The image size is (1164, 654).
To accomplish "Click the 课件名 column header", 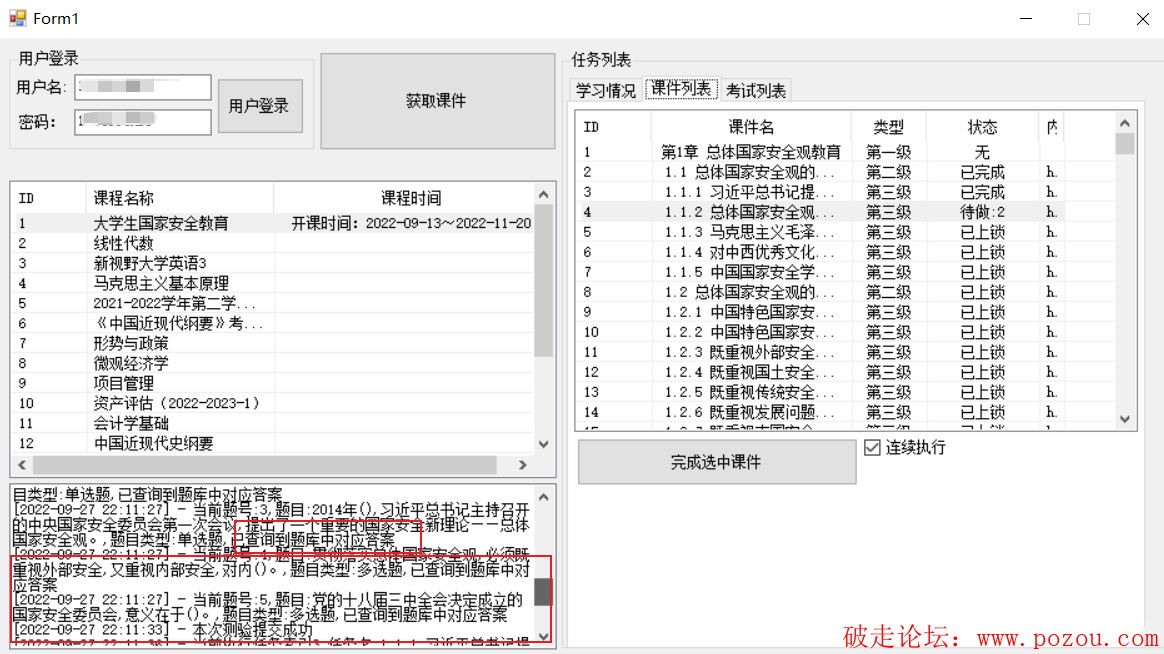I will pos(751,128).
